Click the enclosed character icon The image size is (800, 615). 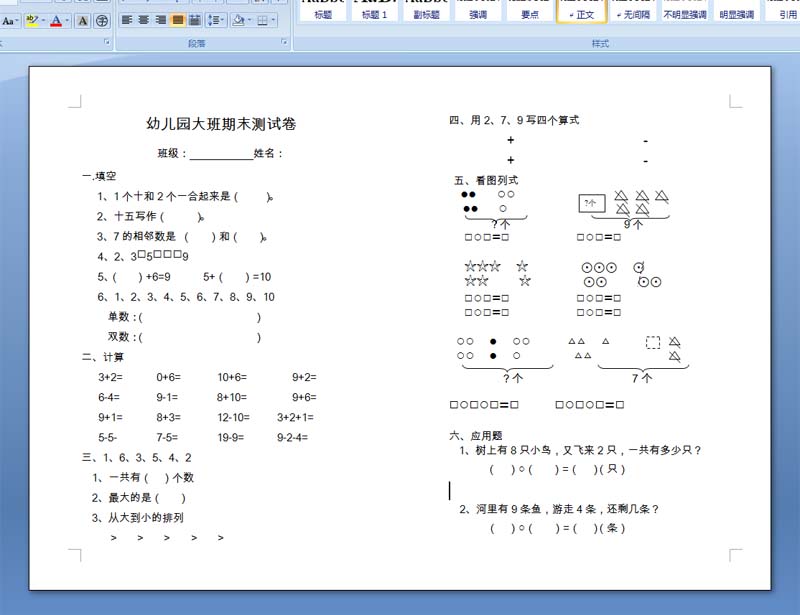pos(102,20)
